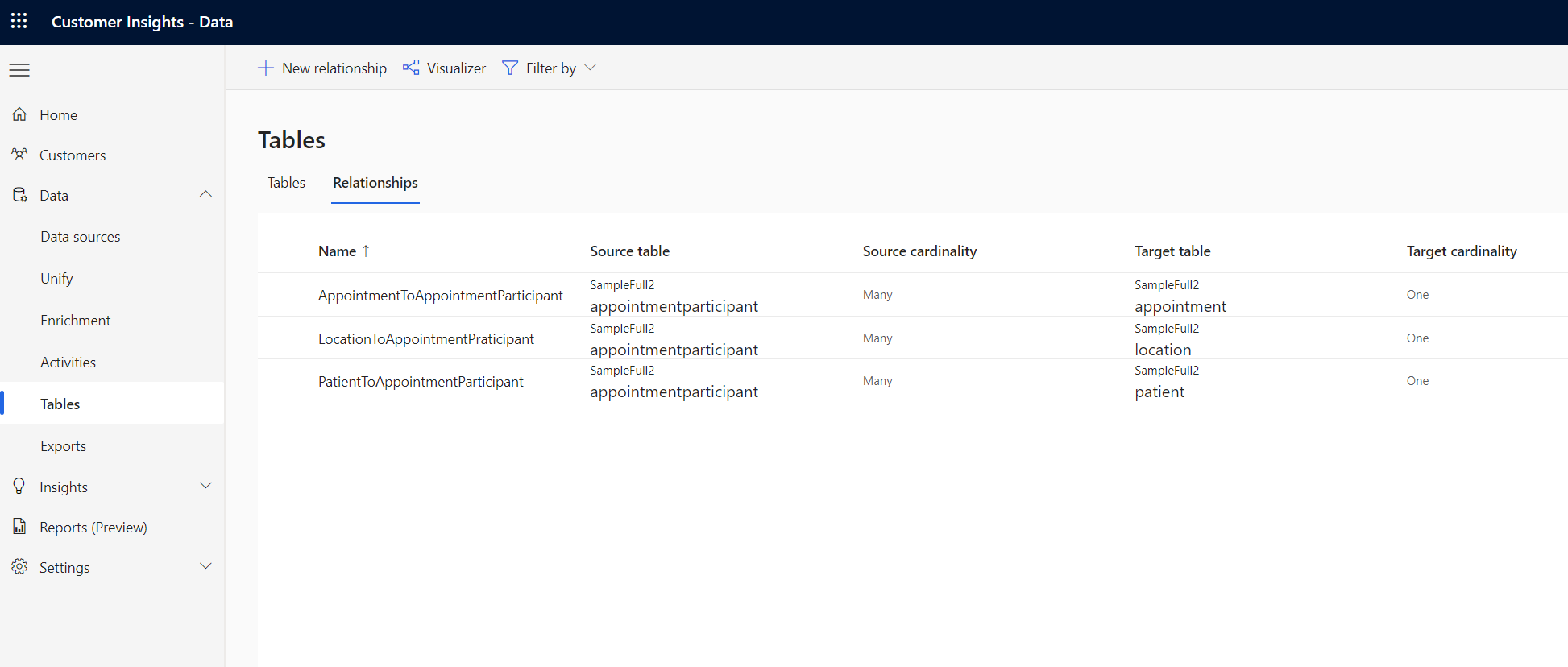Click the Reports chart icon
1568x667 pixels.
pos(19,527)
